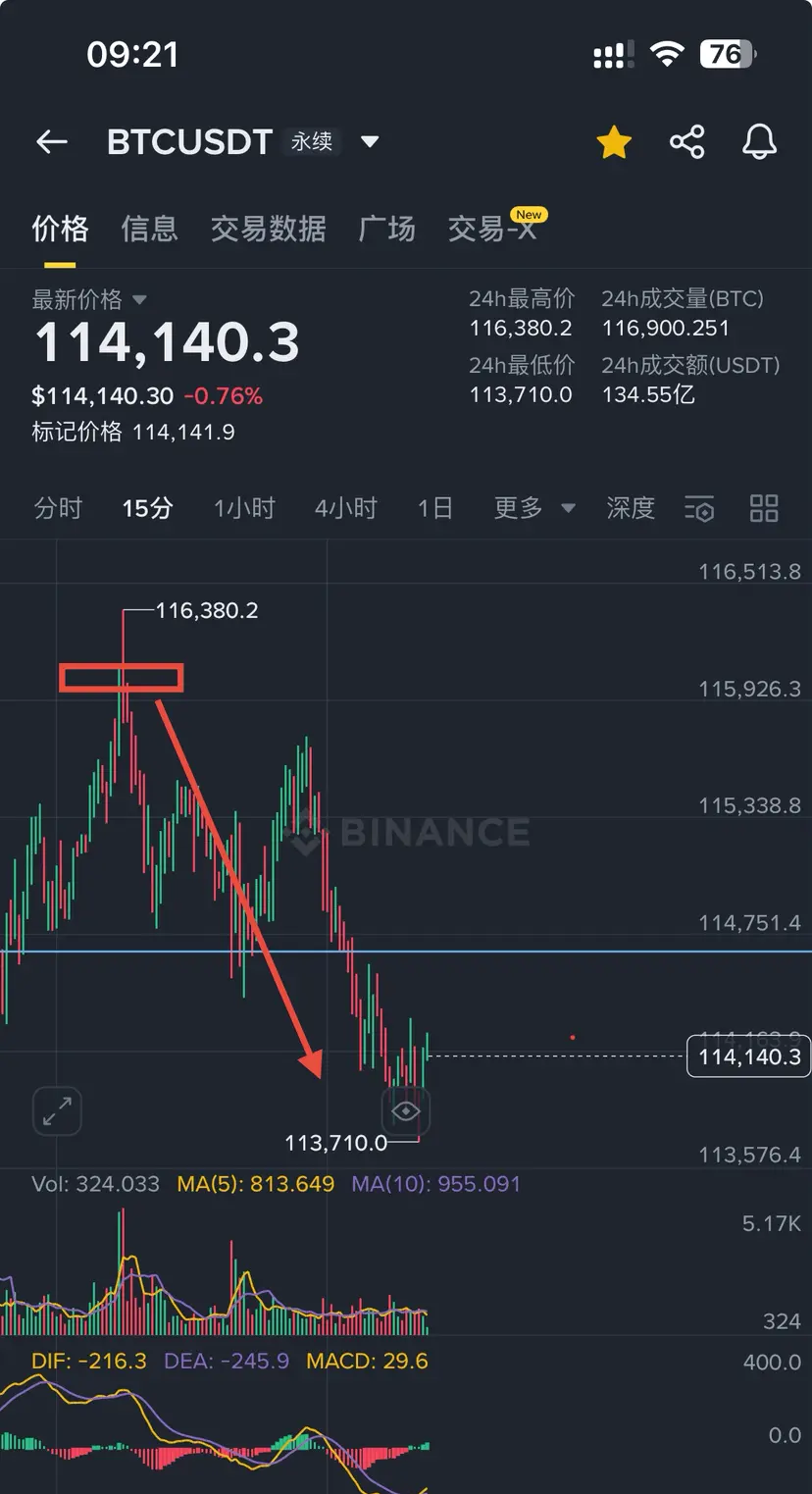Tap the back arrow icon
Screen dimensions: 812x1494
[x=52, y=143]
